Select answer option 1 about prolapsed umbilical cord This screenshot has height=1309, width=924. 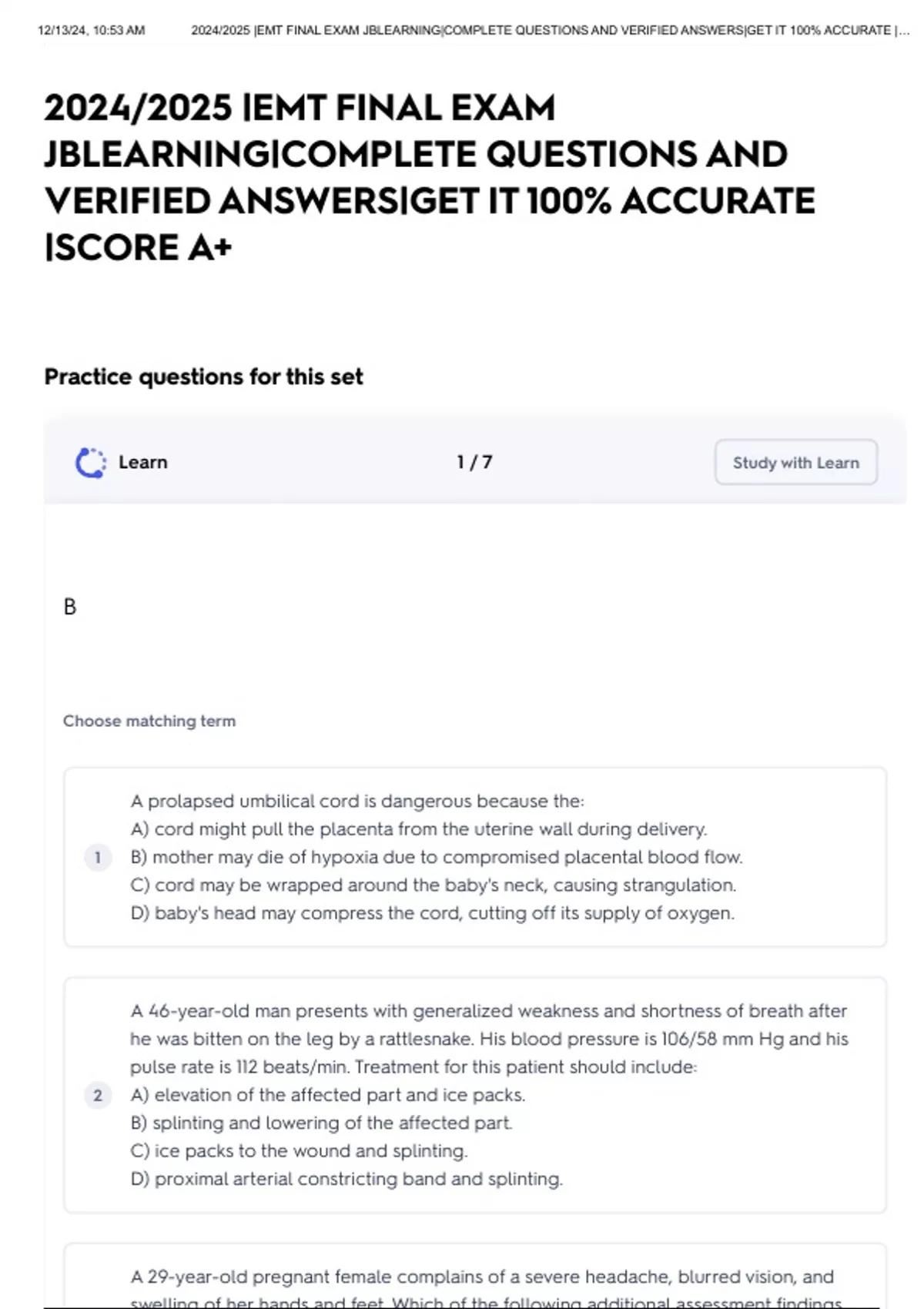click(x=475, y=857)
